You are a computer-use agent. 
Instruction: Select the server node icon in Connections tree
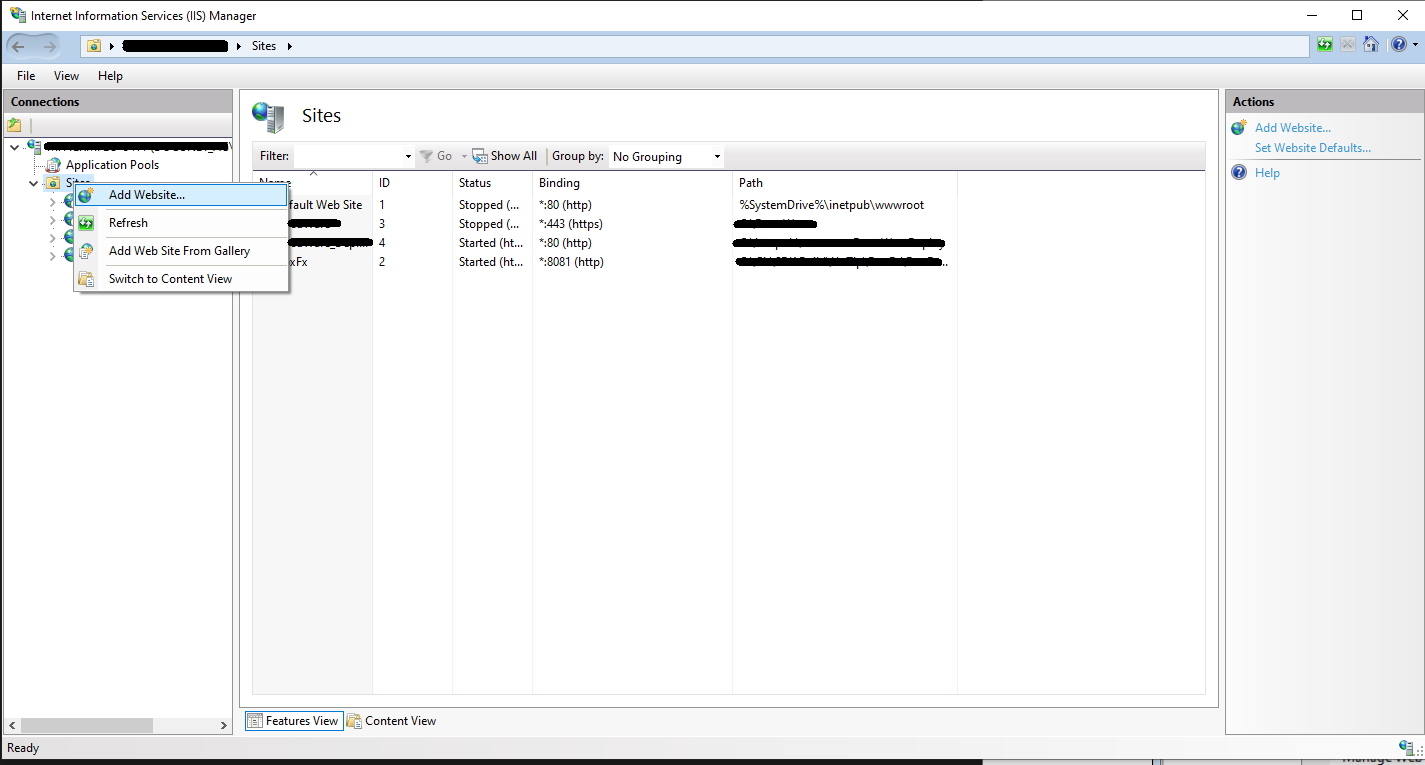34,147
